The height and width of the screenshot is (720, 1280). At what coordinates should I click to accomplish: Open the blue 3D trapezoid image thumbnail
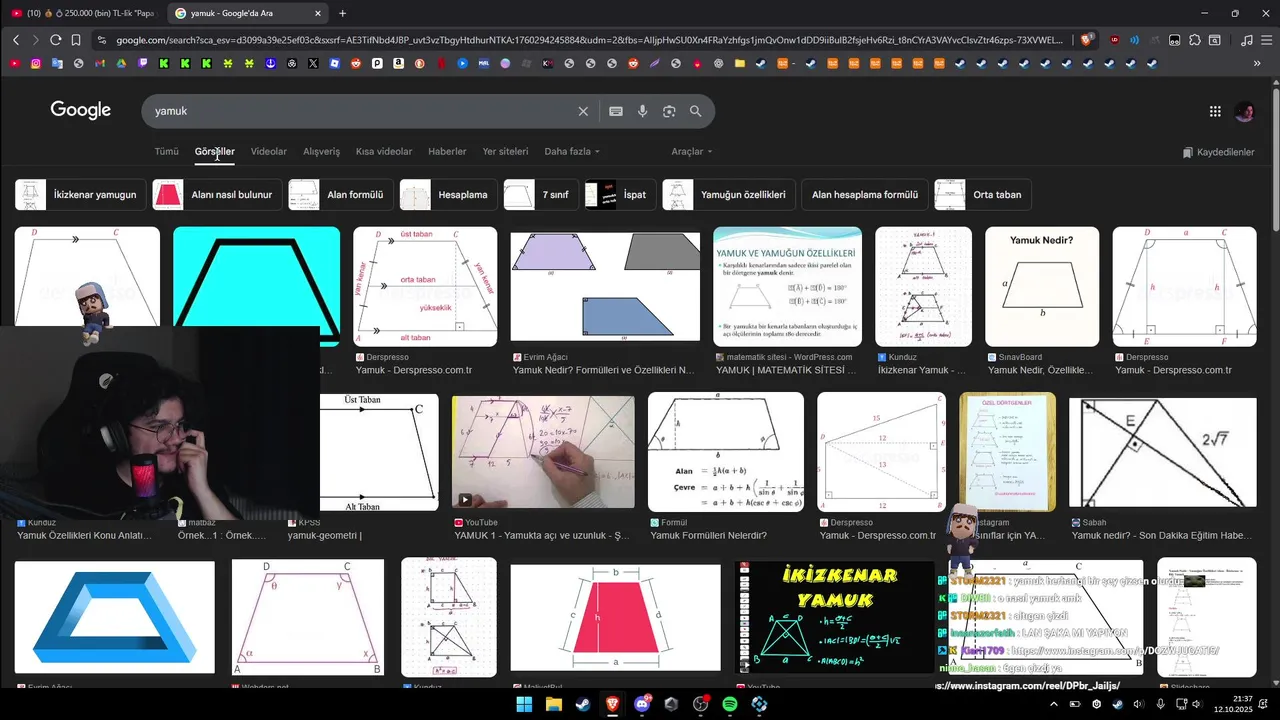[115, 617]
